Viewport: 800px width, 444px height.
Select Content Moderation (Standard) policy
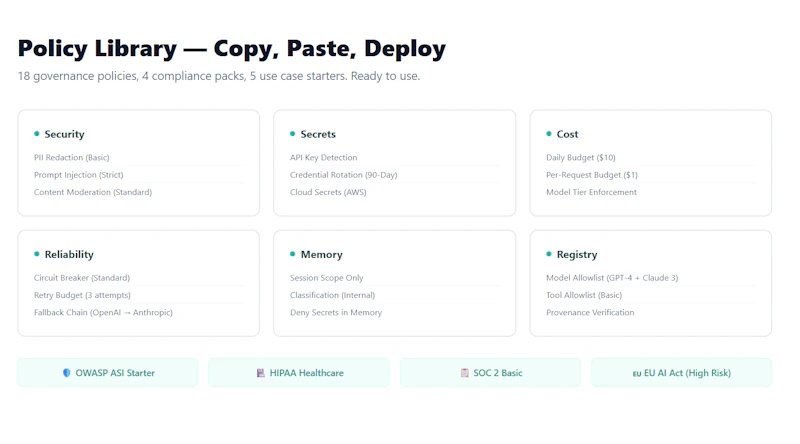93,192
